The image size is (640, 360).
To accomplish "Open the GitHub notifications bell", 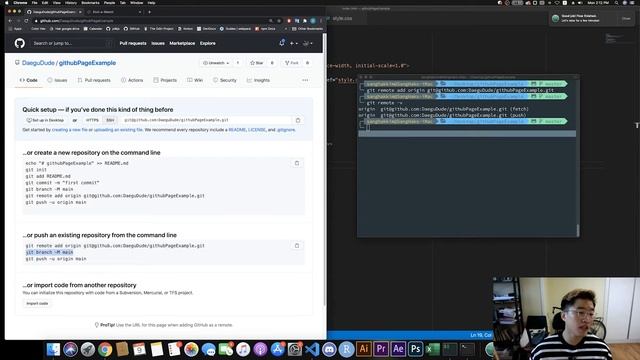I will click(282, 43).
